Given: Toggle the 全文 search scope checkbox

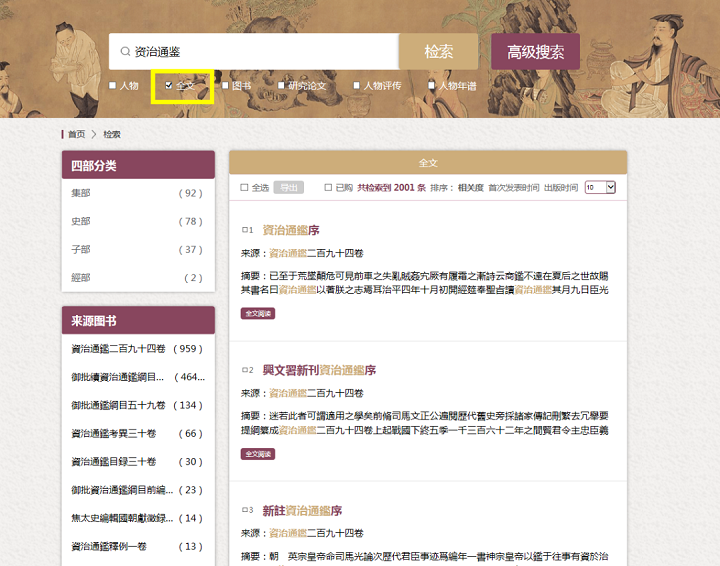Looking at the screenshot, I should coord(169,86).
